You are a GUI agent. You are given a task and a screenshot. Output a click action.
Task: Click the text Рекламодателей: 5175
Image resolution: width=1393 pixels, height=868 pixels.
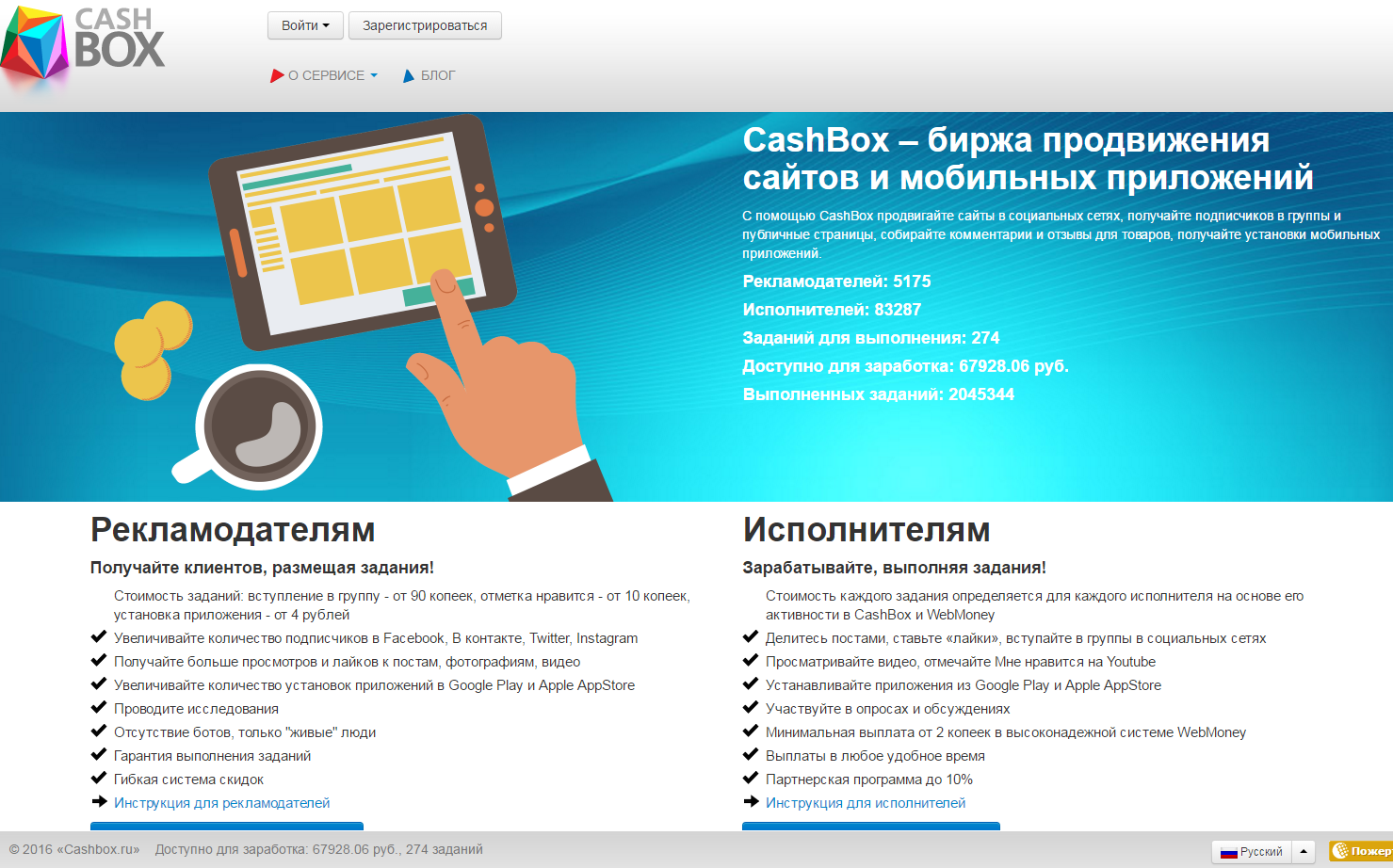pos(836,281)
